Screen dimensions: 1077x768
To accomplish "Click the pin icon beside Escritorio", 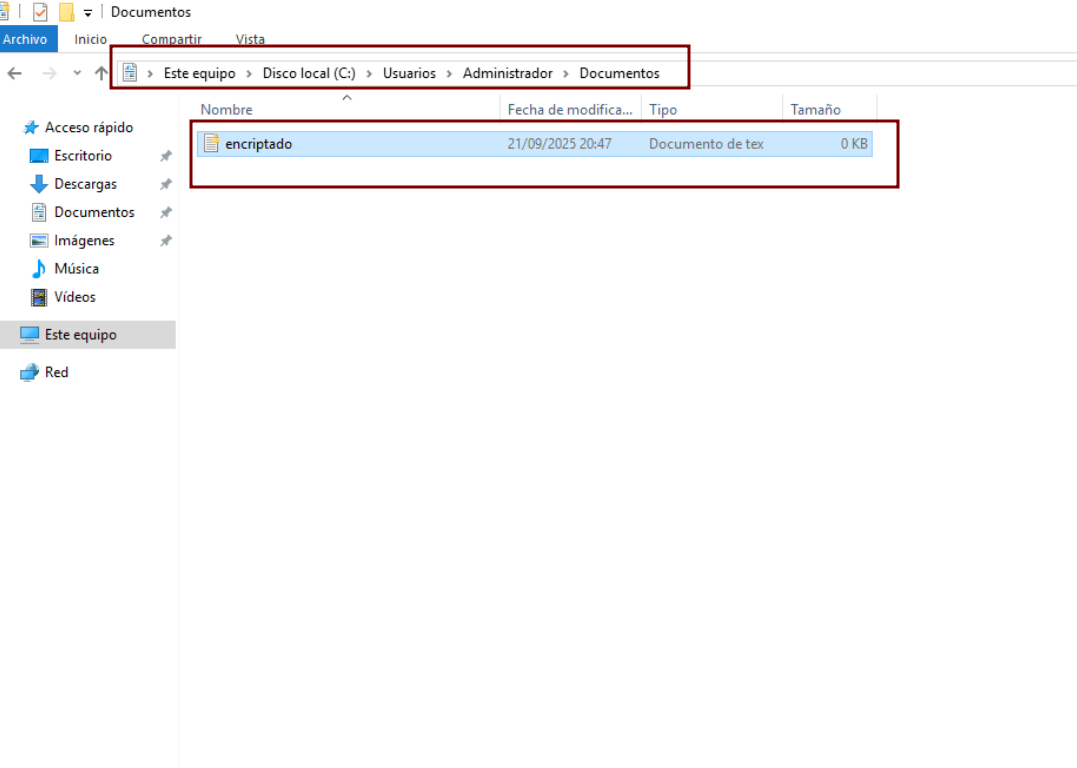I will 166,156.
